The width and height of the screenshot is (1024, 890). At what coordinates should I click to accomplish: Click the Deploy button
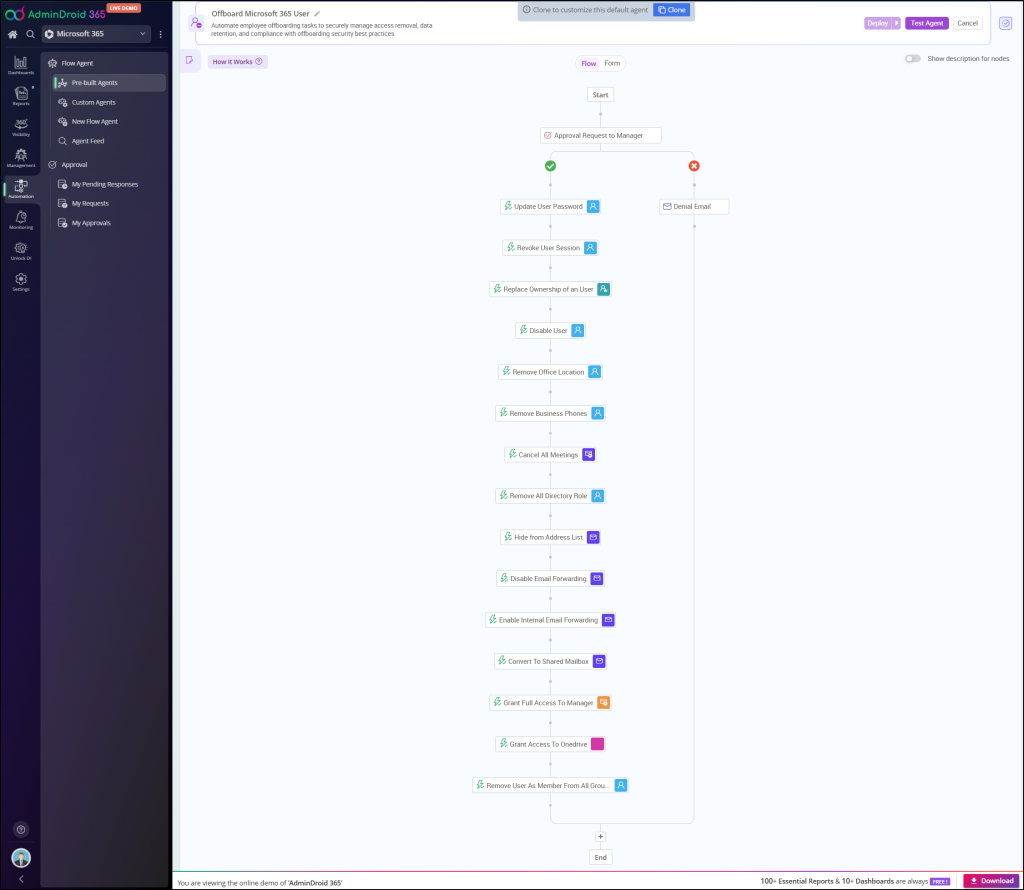[x=878, y=23]
